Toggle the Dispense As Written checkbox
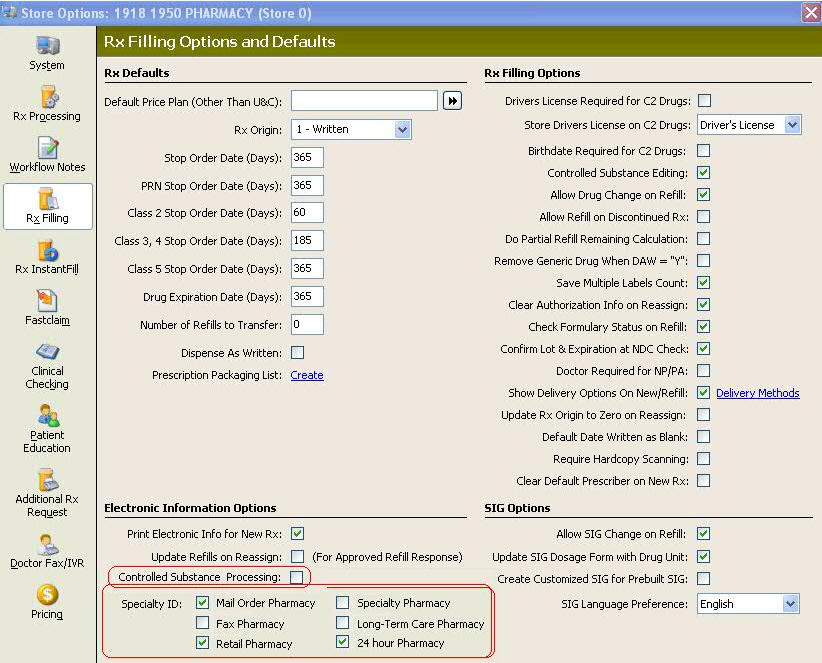822x663 pixels. (297, 352)
